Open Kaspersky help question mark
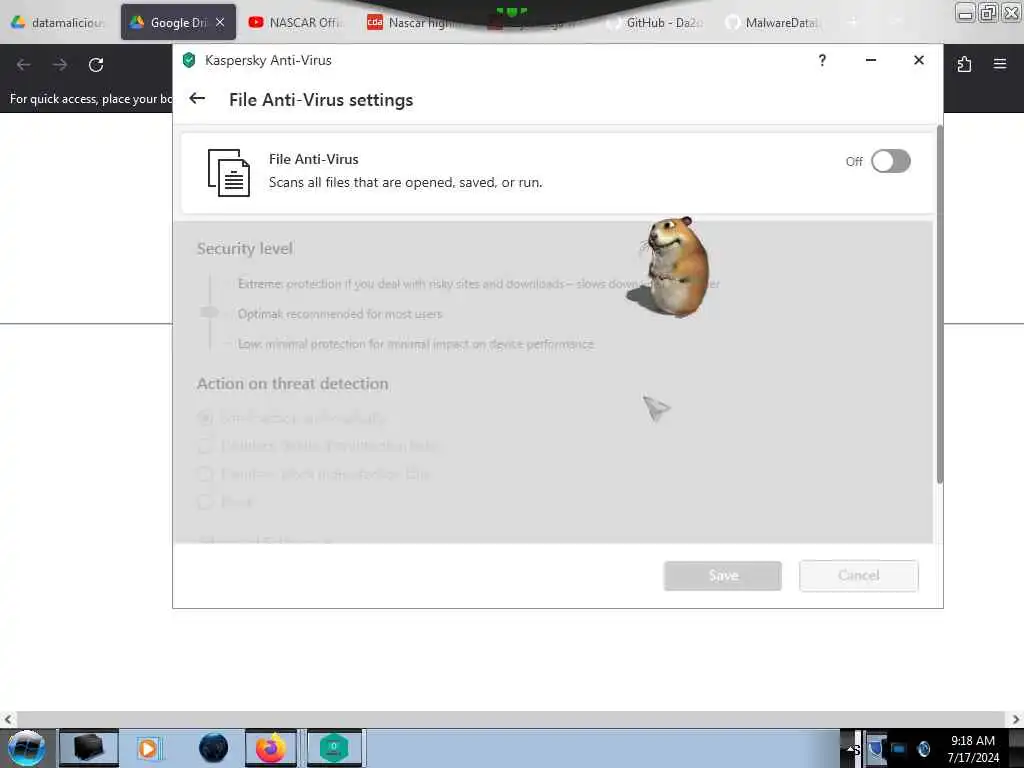The height and width of the screenshot is (768, 1024). [822, 60]
